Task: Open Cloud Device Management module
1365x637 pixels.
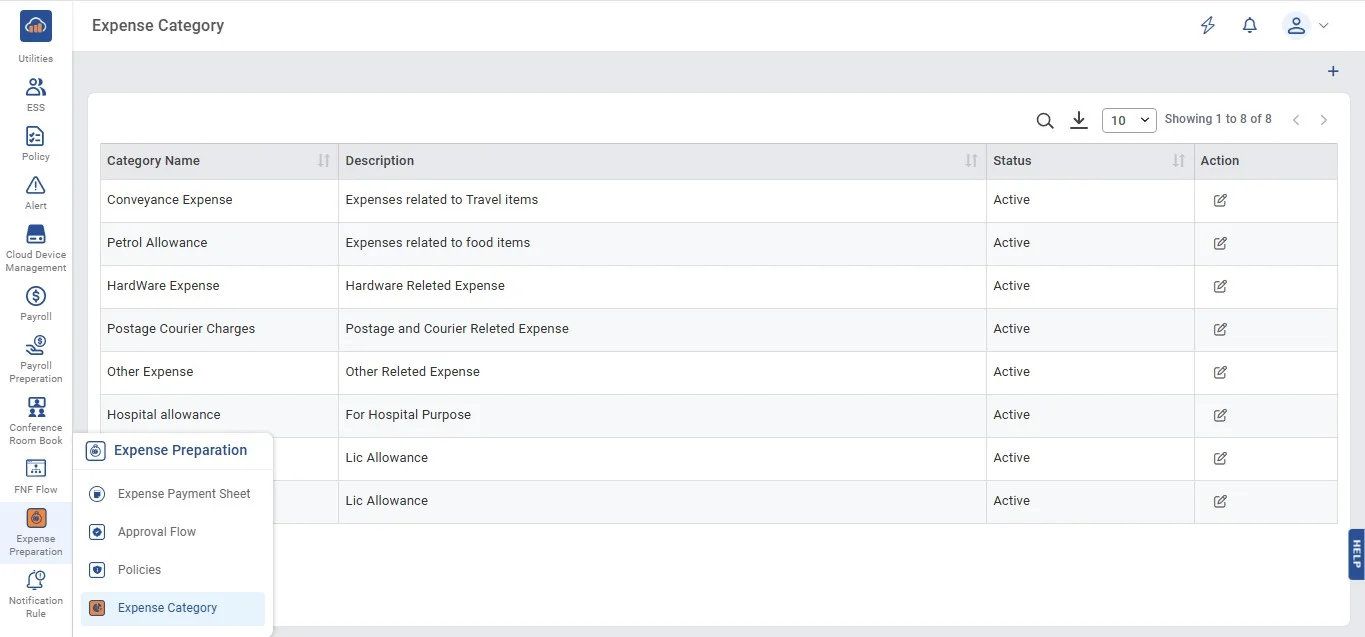Action: pyautogui.click(x=35, y=247)
